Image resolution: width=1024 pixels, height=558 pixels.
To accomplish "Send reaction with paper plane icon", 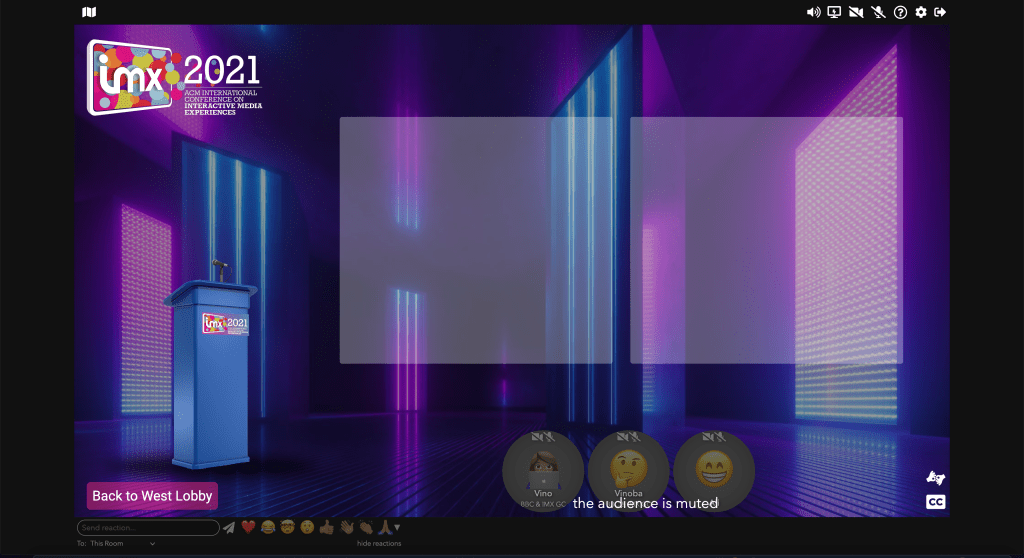I will pos(229,527).
